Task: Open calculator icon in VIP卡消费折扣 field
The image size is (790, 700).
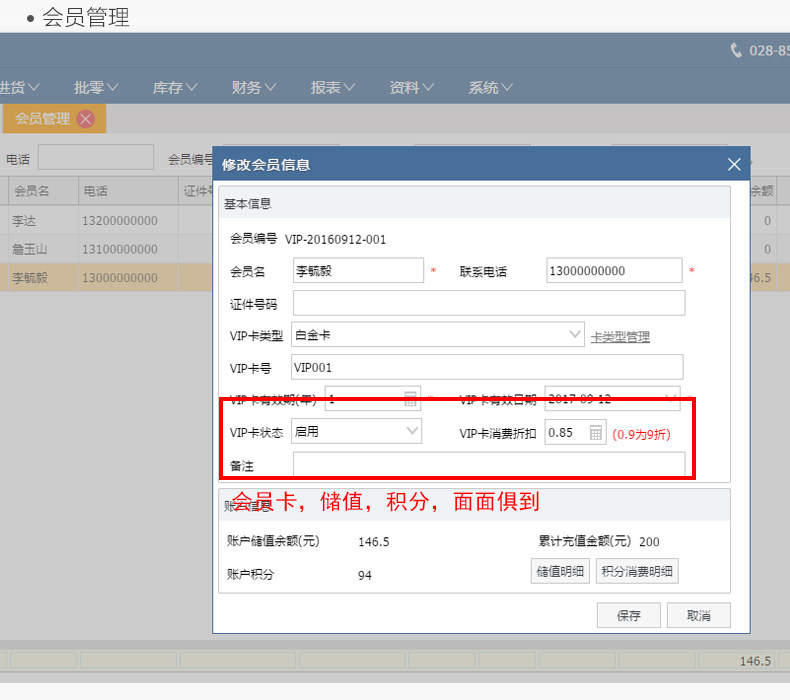Action: click(x=596, y=433)
